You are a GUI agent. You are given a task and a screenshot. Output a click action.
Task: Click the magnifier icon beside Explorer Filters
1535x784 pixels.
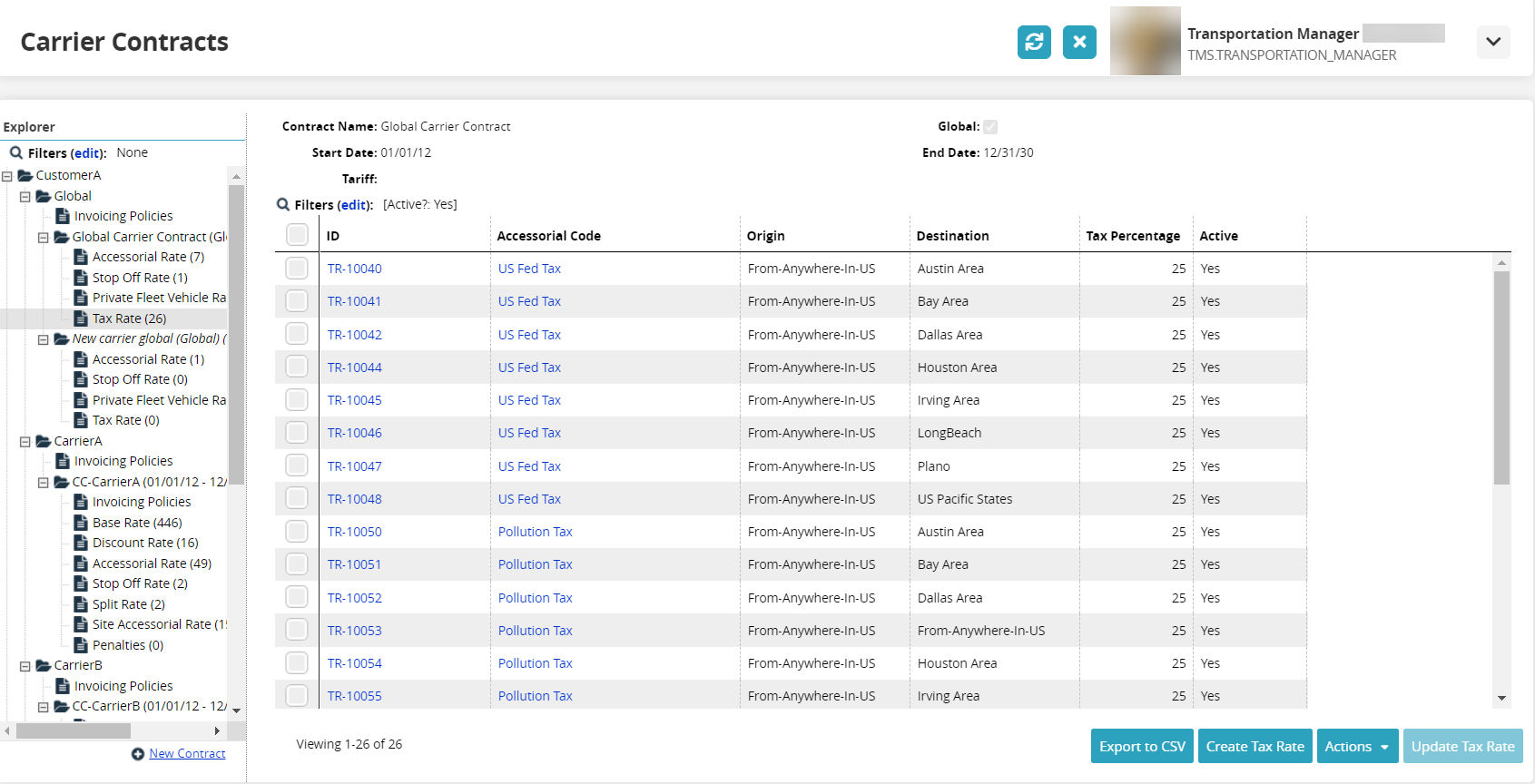[x=16, y=152]
